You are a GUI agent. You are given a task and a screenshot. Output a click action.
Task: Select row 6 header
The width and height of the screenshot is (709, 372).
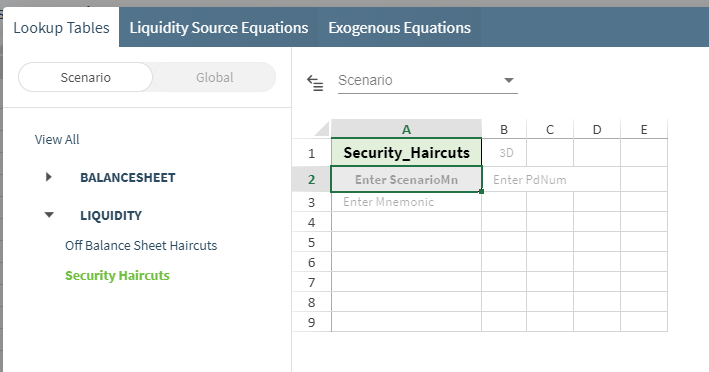(x=312, y=262)
